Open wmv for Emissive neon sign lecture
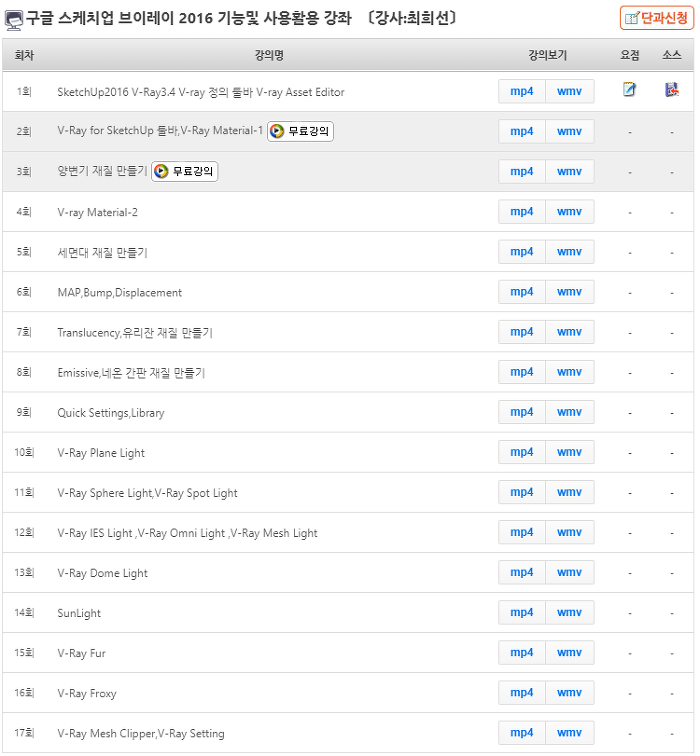The width and height of the screenshot is (700, 756). pyautogui.click(x=569, y=372)
